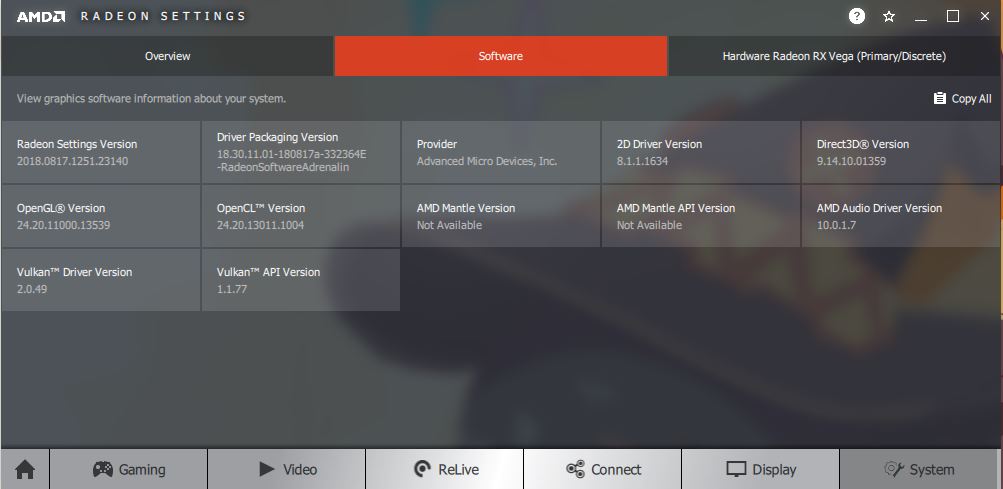The width and height of the screenshot is (1003, 489).
Task: Select the Software tab
Action: pos(500,56)
